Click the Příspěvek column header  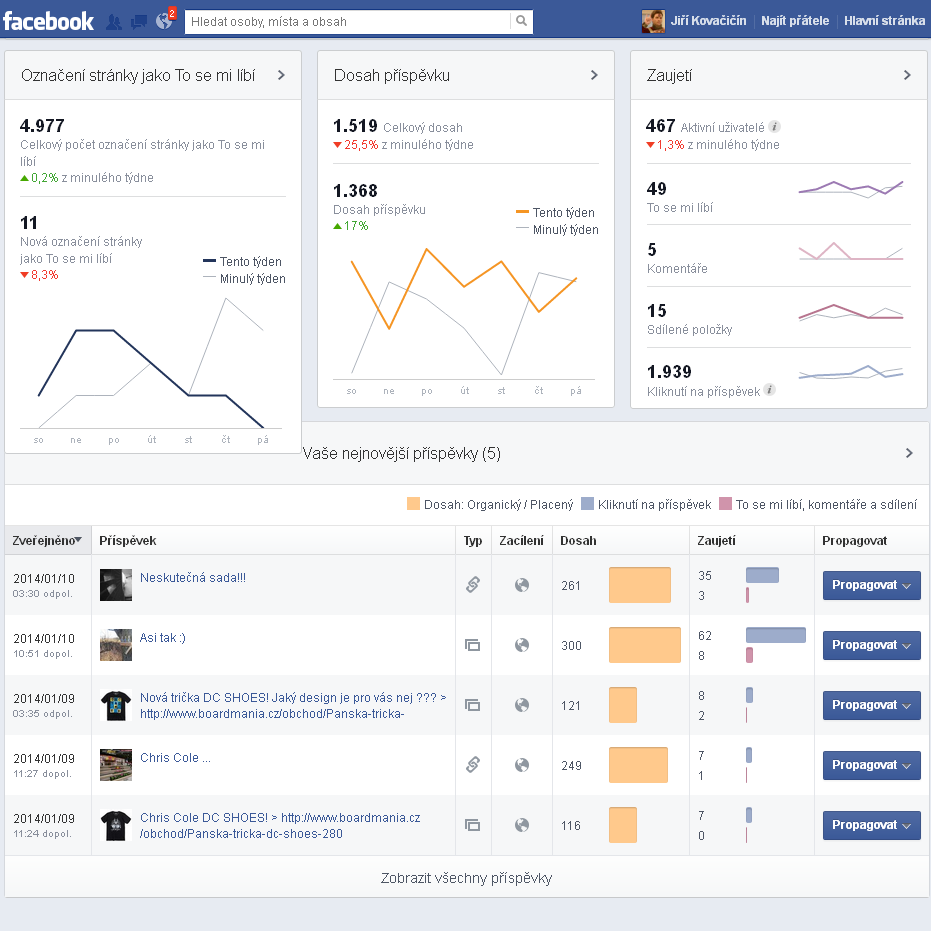[128, 541]
